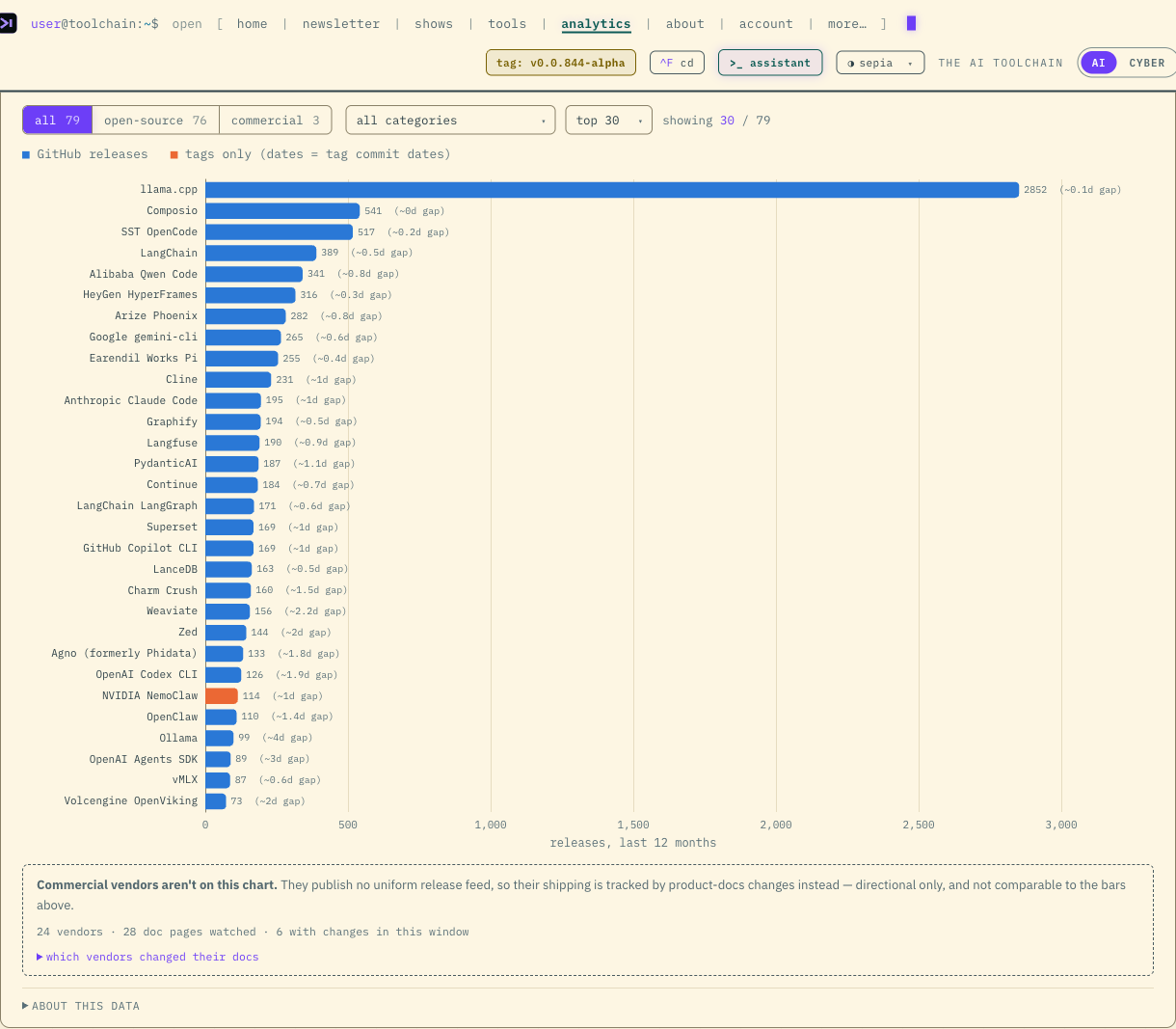
Task: Click the 2852 value for llama.cpp
Action: coord(1035,190)
